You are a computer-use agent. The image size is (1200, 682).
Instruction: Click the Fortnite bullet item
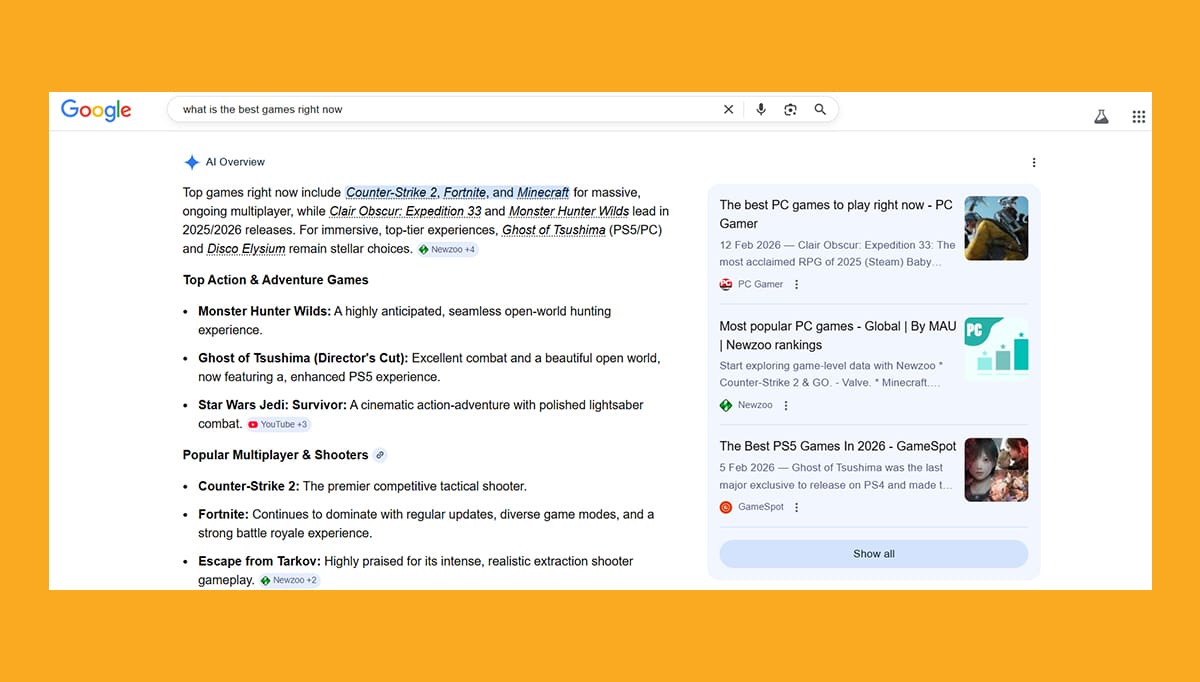426,523
